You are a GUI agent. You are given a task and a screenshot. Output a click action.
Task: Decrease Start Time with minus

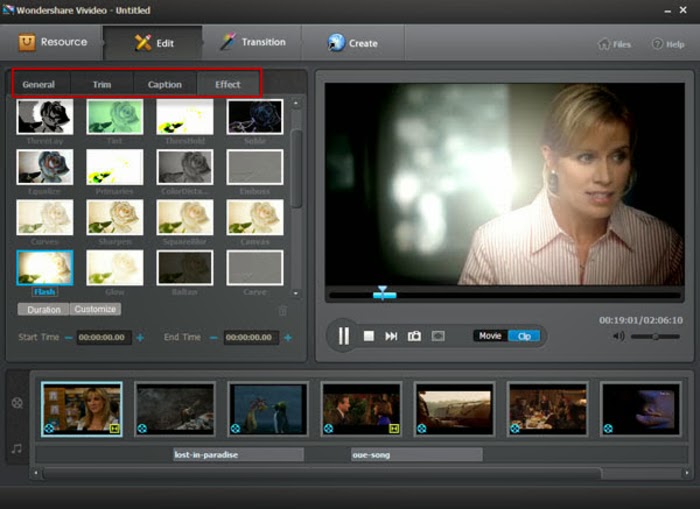[68, 338]
